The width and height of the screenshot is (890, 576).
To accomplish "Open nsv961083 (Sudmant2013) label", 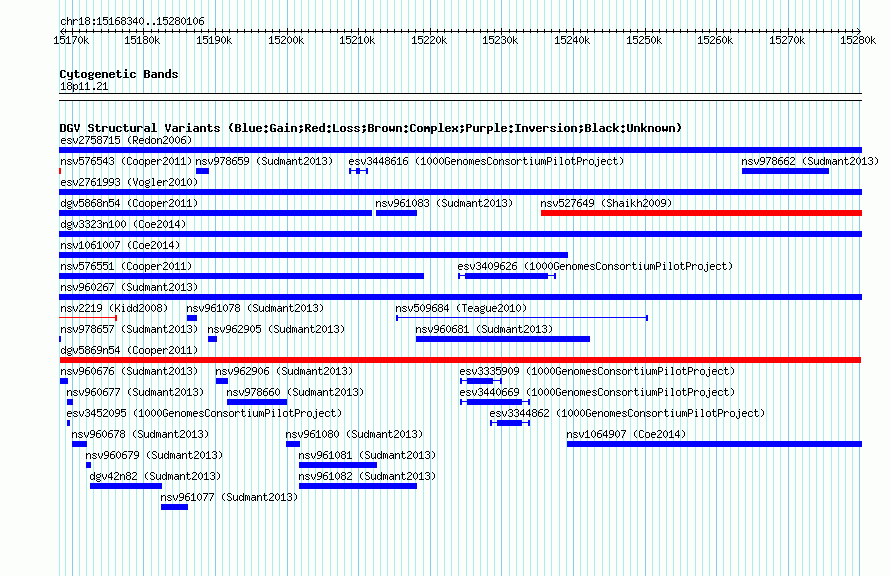I will [444, 203].
